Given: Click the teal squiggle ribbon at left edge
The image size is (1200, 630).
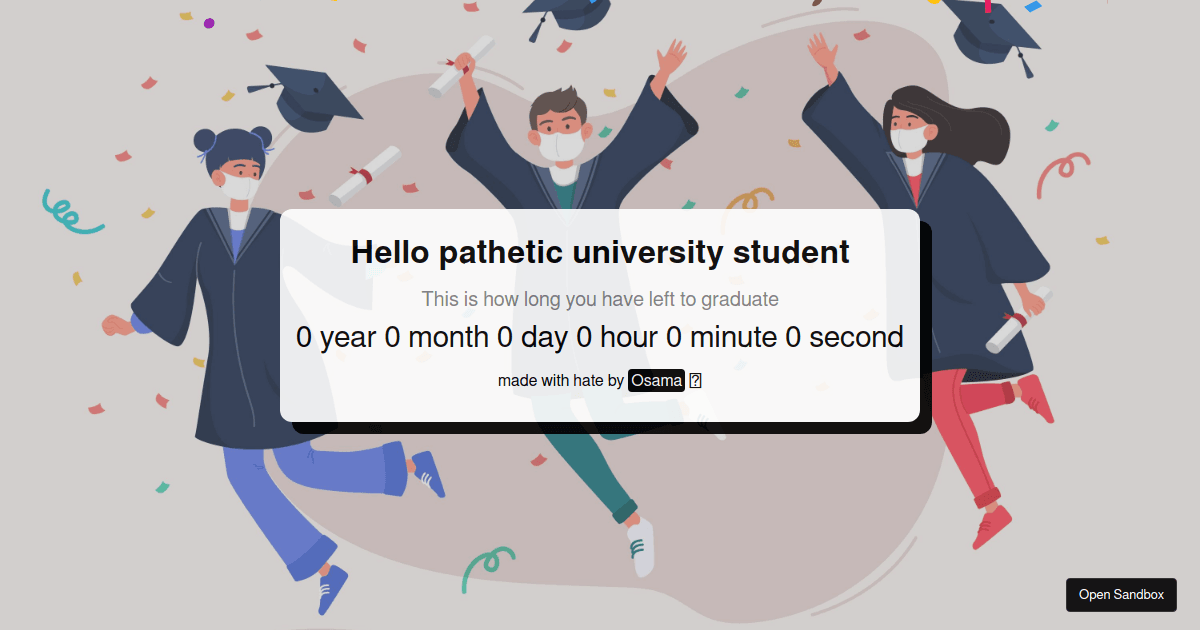Looking at the screenshot, I should (70, 212).
